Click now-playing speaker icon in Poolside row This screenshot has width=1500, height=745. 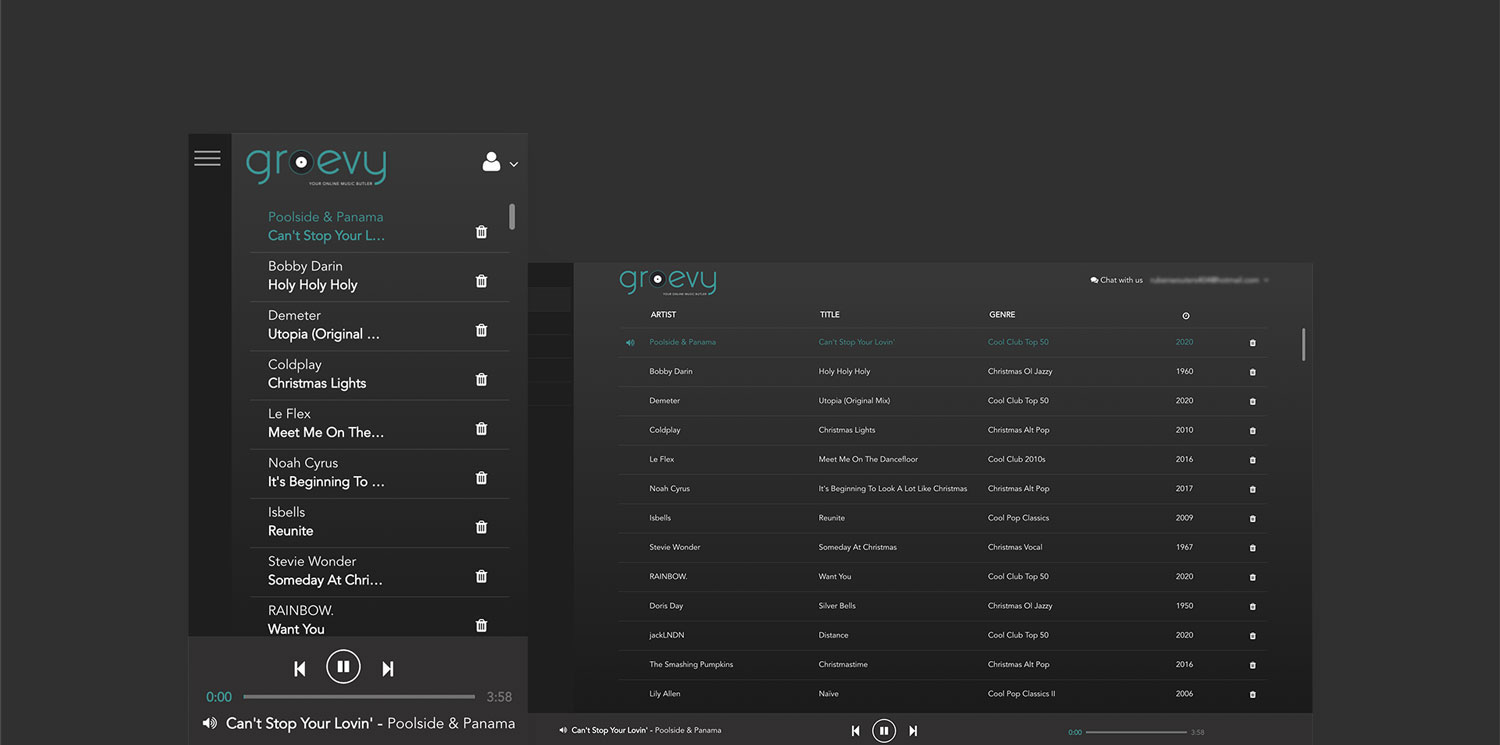click(630, 342)
